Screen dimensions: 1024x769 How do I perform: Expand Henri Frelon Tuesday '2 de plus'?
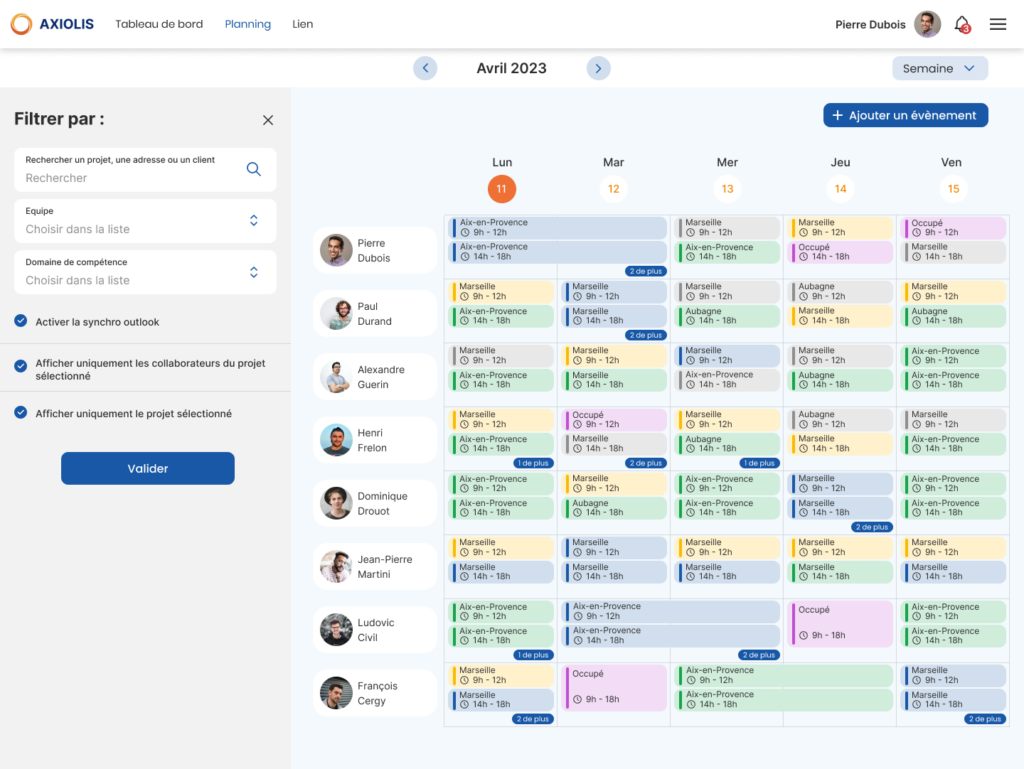point(645,463)
